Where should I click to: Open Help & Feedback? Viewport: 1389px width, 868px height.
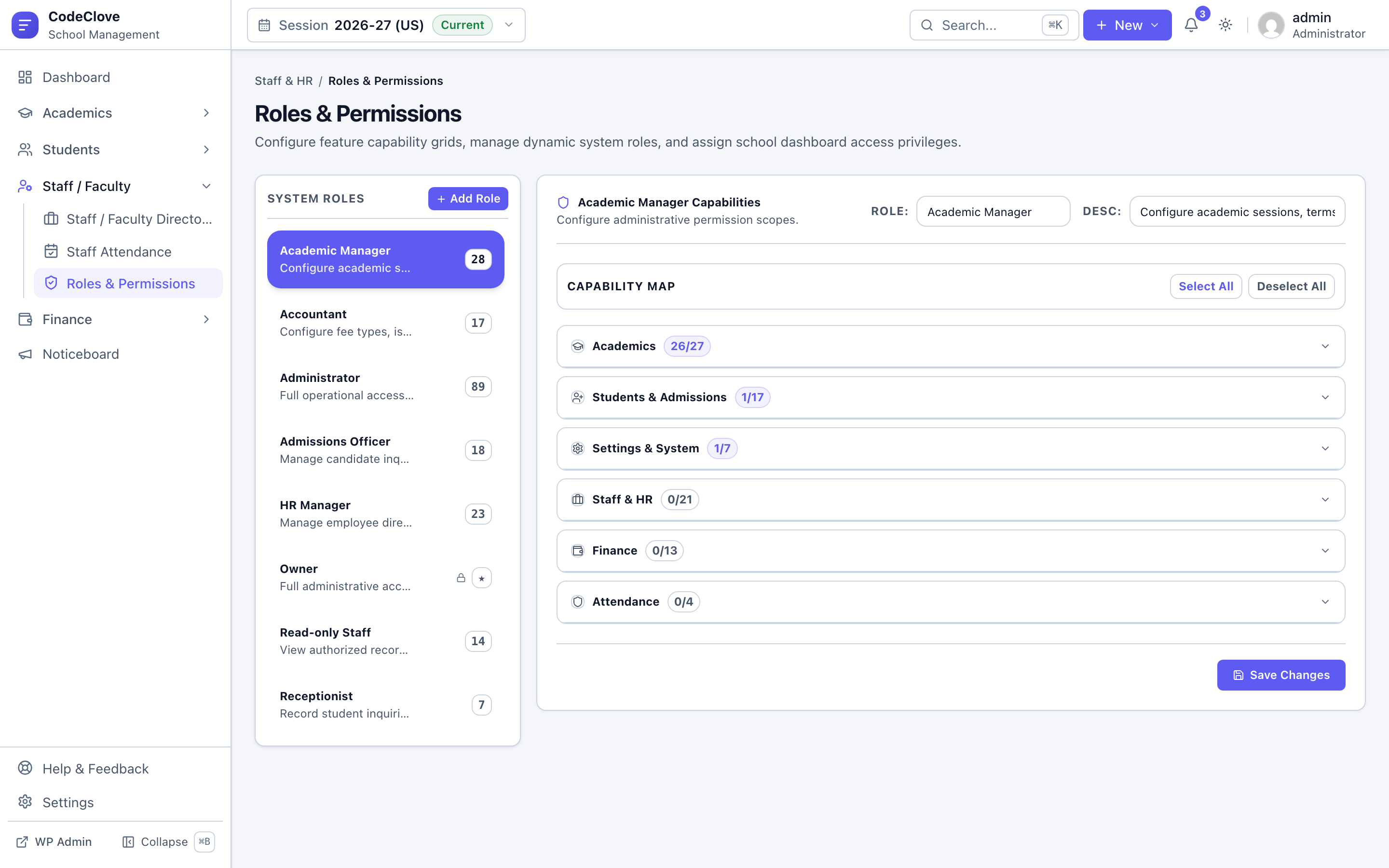[x=115, y=769]
